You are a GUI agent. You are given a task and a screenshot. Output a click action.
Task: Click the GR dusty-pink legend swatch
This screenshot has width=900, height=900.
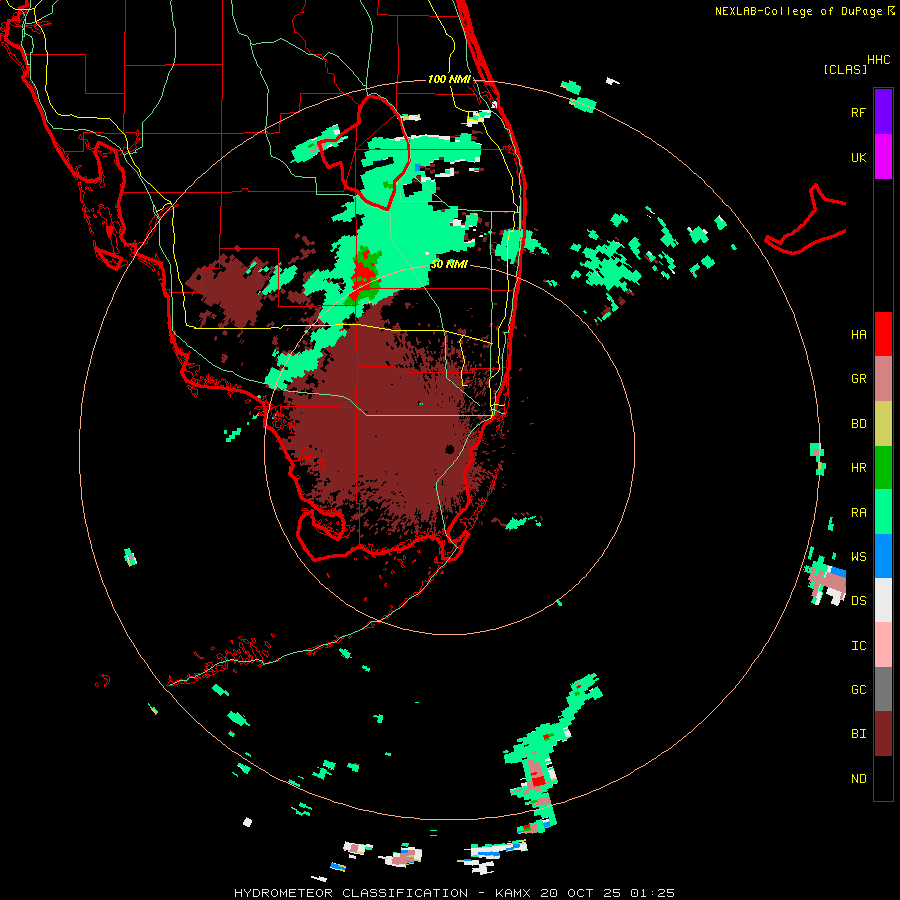pos(883,378)
